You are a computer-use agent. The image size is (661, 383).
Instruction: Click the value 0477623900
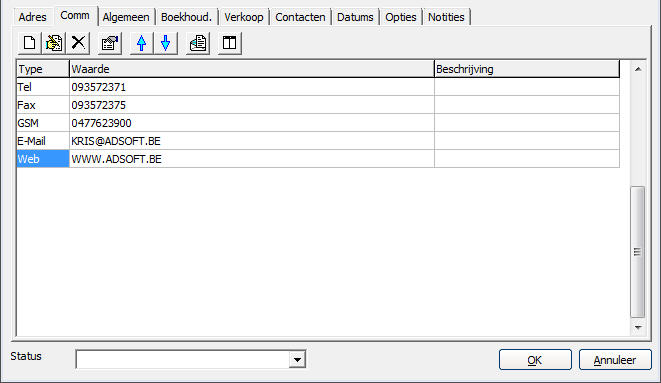(x=101, y=123)
